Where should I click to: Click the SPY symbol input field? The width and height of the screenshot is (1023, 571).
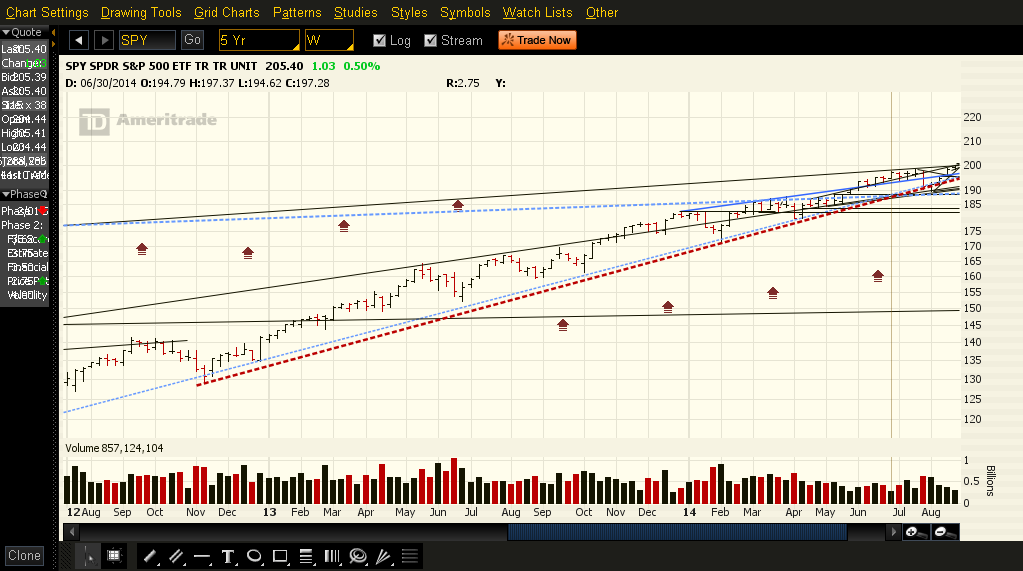(x=147, y=40)
